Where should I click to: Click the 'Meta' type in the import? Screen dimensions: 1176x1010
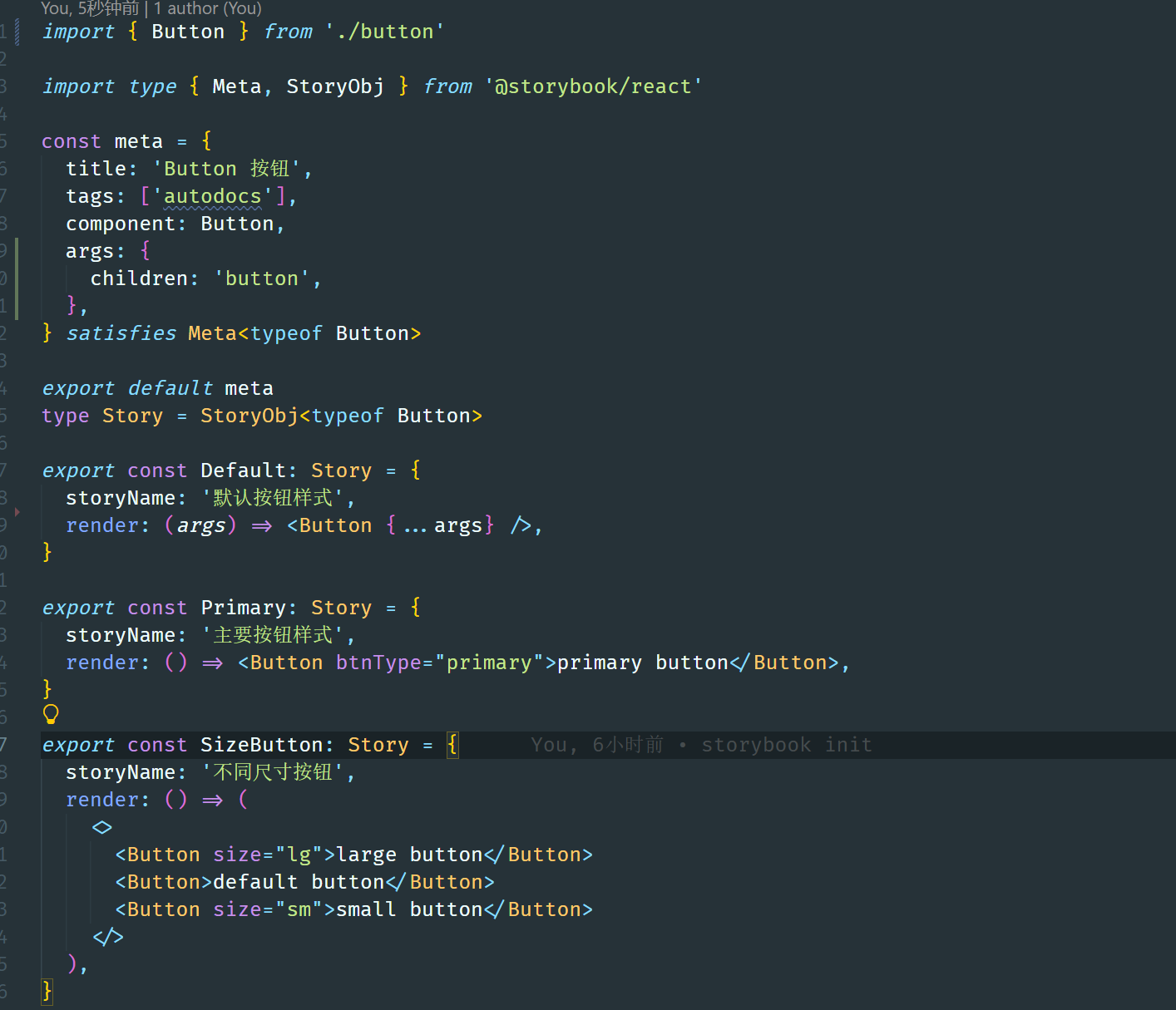pos(236,86)
